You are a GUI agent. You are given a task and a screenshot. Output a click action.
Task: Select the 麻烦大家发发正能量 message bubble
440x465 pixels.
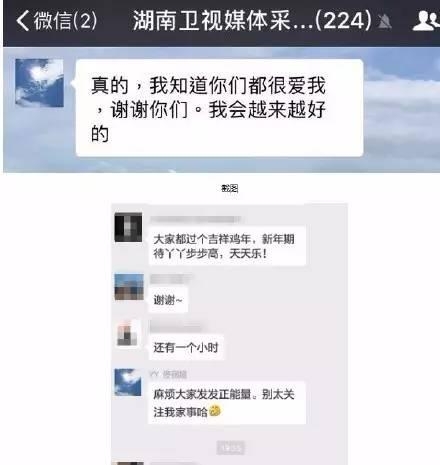tap(227, 403)
